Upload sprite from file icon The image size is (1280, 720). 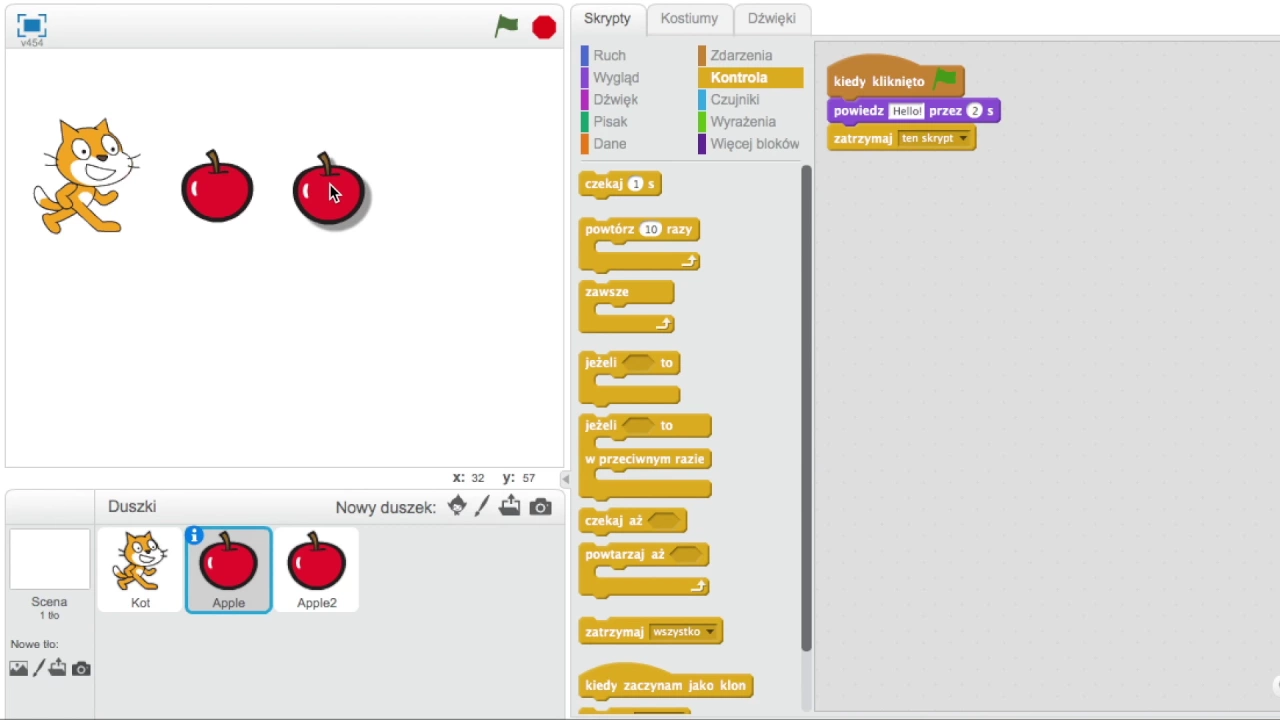coord(510,506)
